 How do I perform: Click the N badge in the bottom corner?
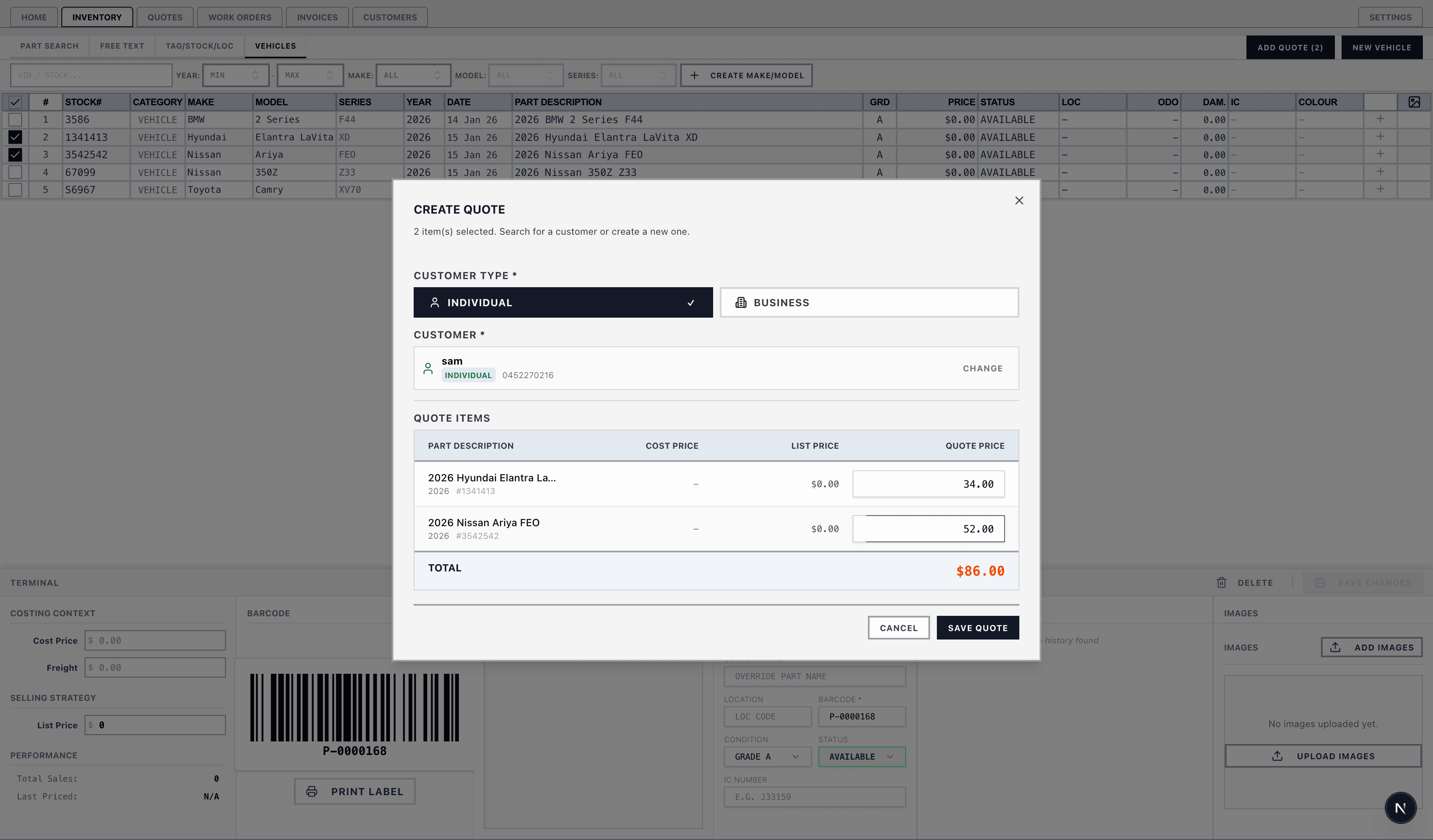coord(1400,807)
